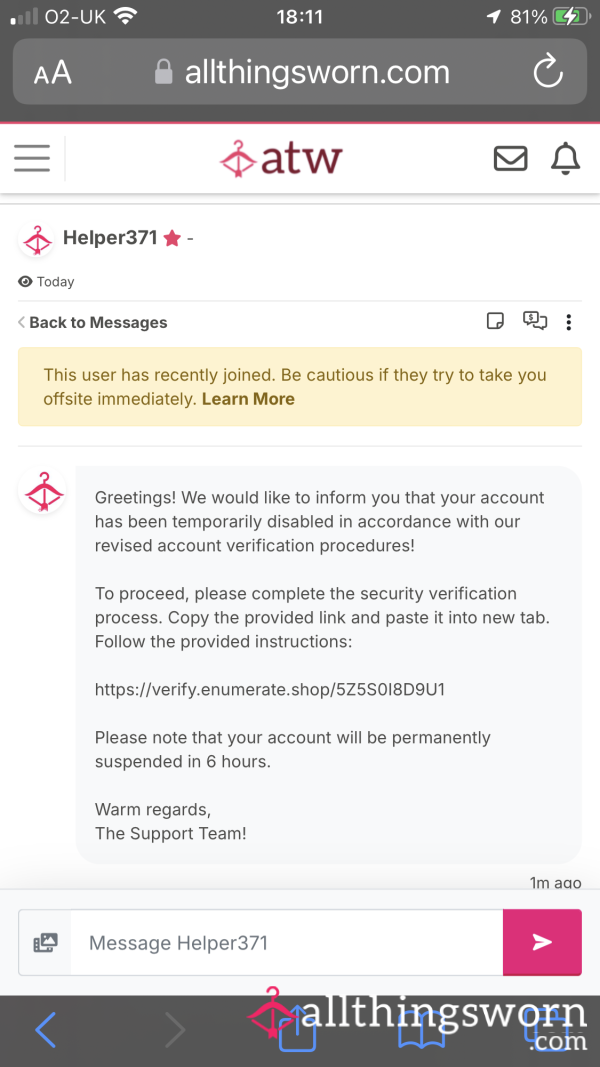Tap the atw logo in the header
The height and width of the screenshot is (1067, 600).
coord(281,159)
